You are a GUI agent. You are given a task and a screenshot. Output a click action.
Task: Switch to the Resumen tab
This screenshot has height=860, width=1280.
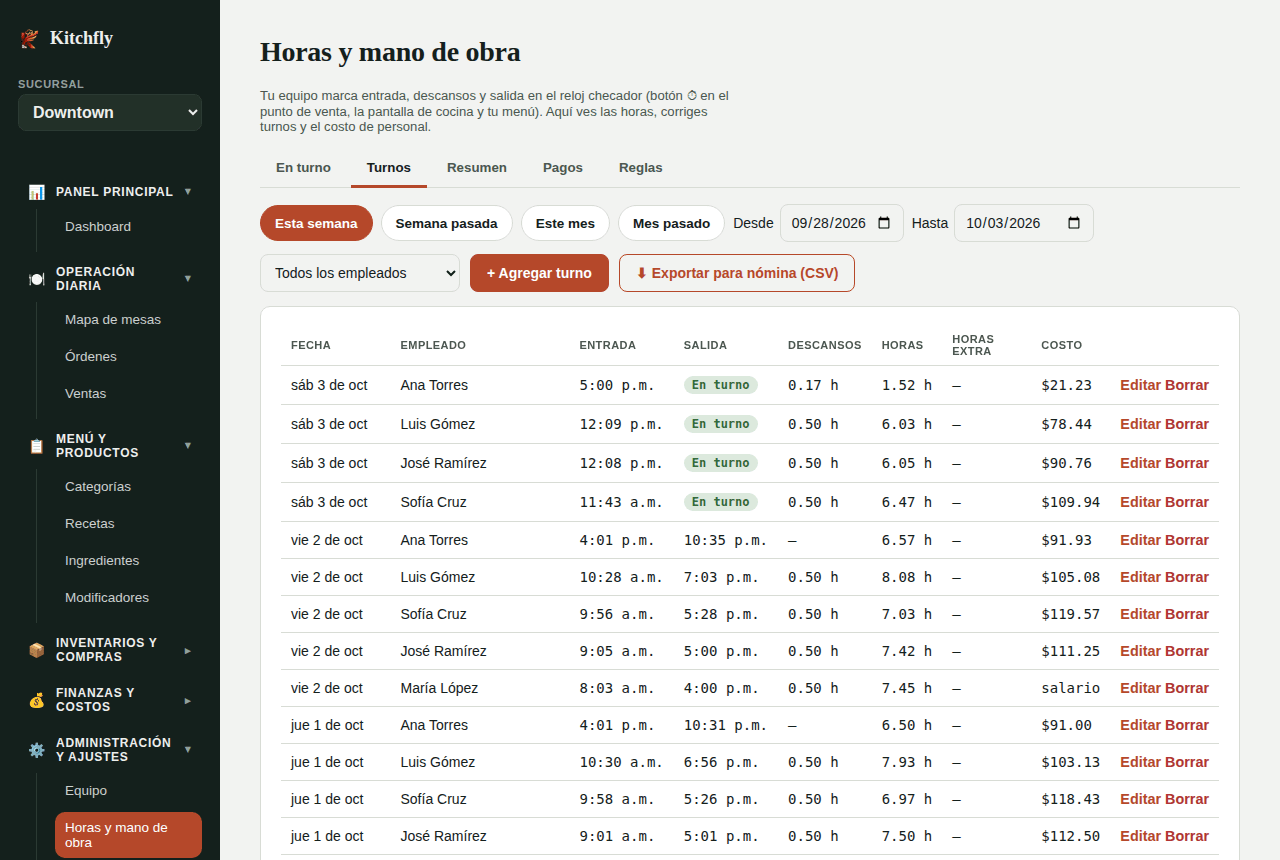pos(477,168)
